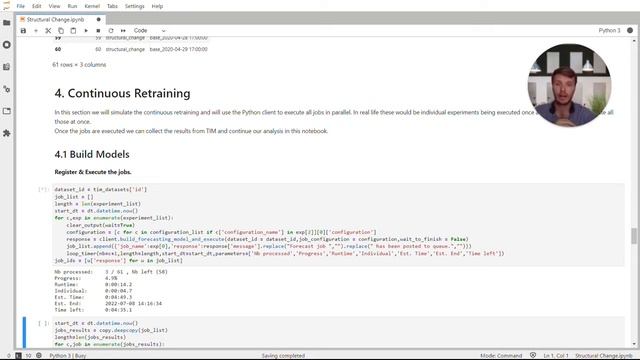Screen dimensions: 640x360
Task: Save the notebook with the disk icon
Action: click(x=23, y=31)
